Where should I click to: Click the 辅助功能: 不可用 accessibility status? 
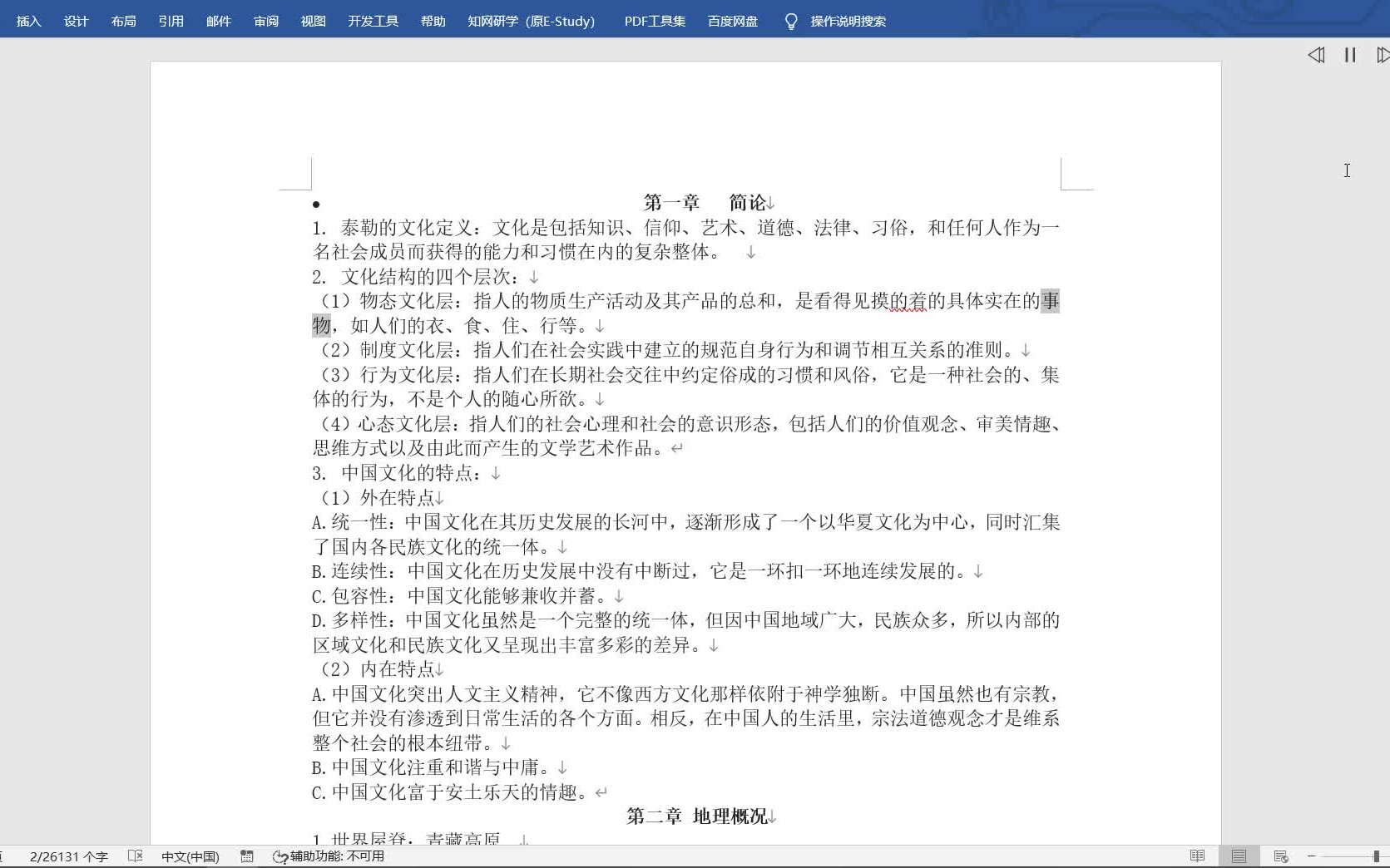click(329, 856)
